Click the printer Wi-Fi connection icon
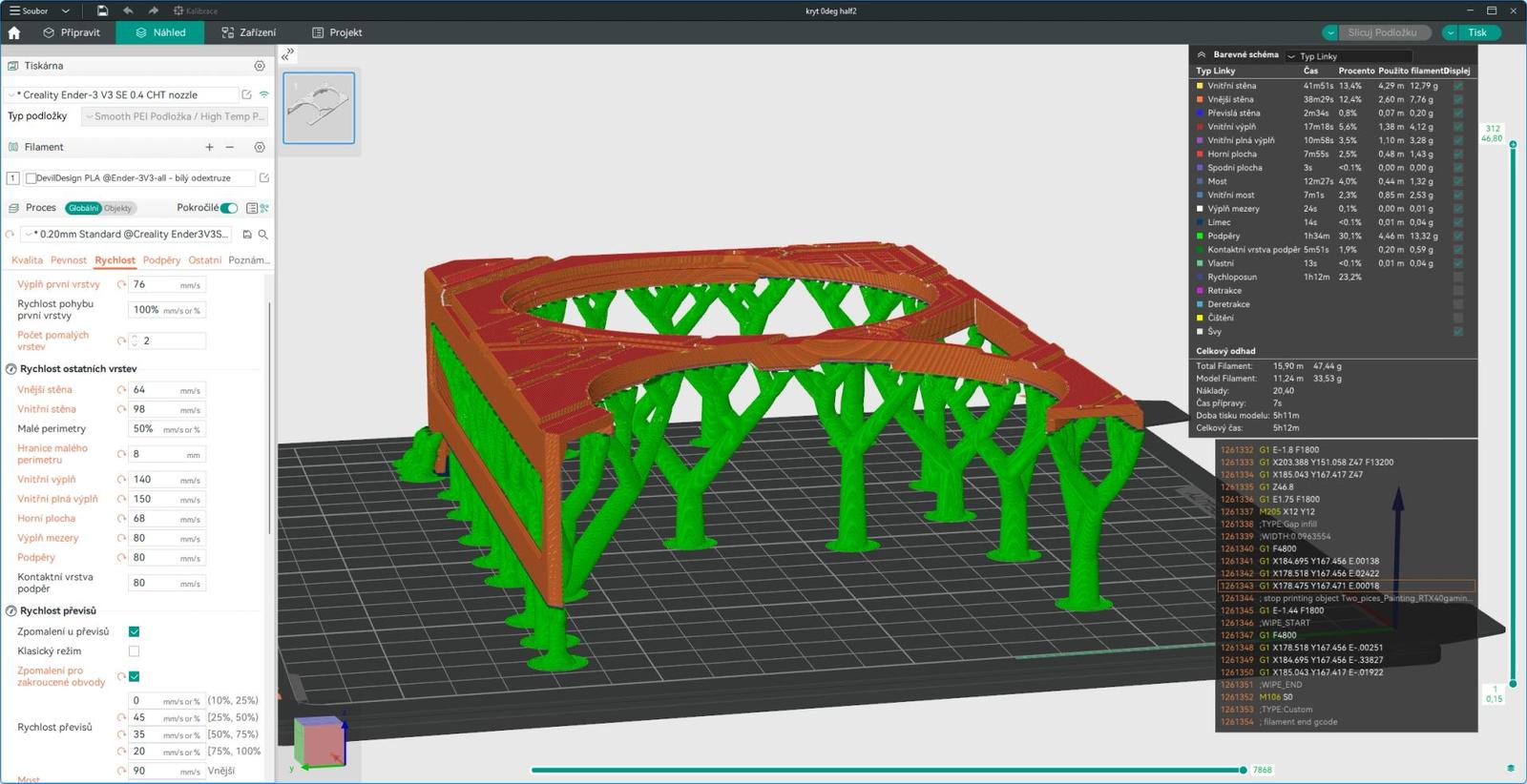The width and height of the screenshot is (1527, 784). tap(264, 94)
